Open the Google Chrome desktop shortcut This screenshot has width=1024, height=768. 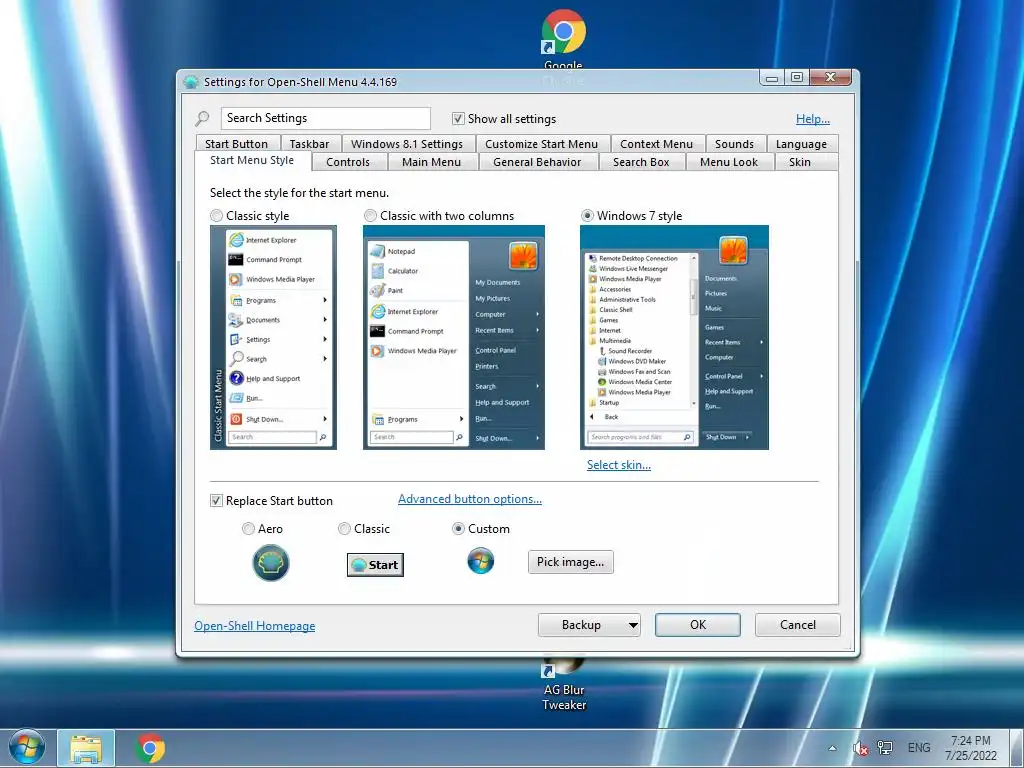click(x=564, y=40)
